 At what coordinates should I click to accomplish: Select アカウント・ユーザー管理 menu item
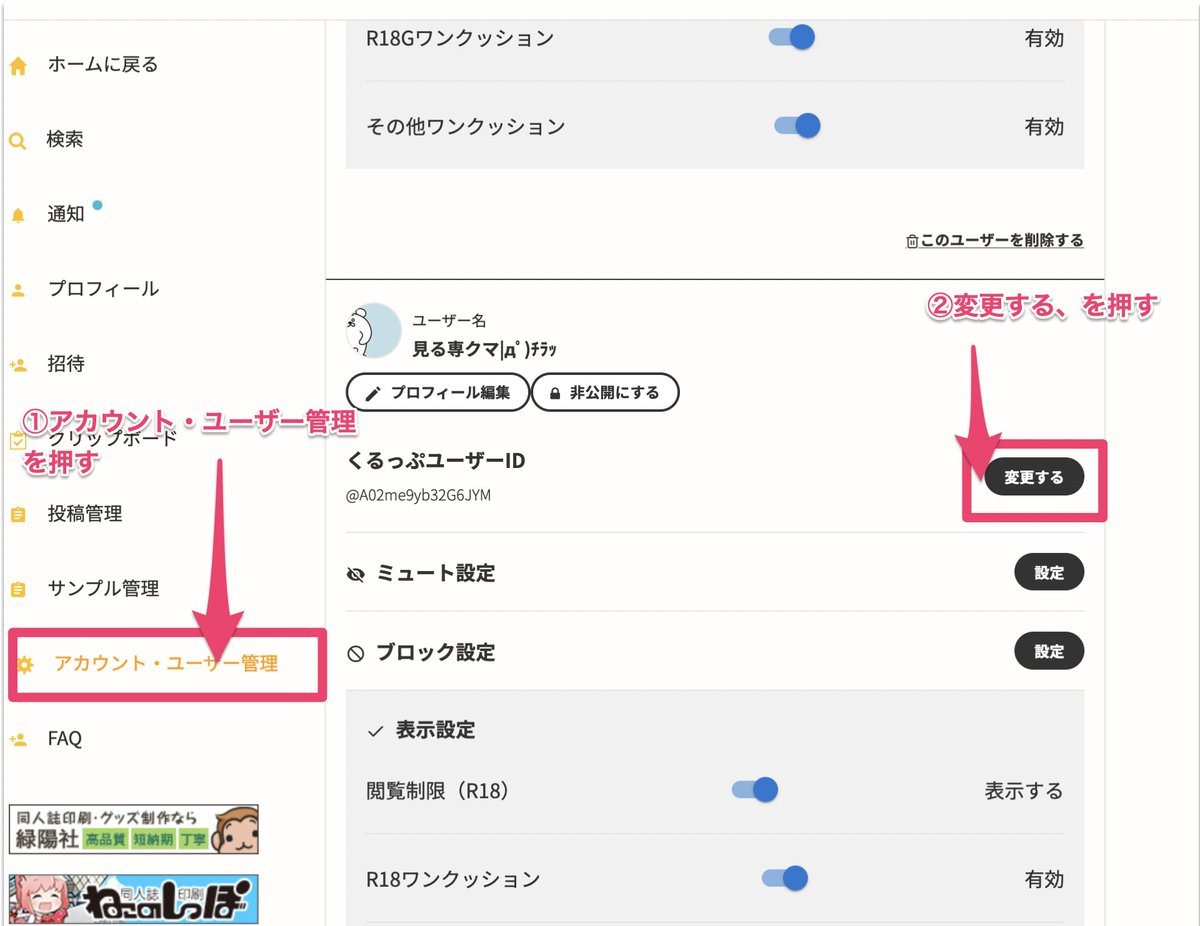pyautogui.click(x=166, y=663)
